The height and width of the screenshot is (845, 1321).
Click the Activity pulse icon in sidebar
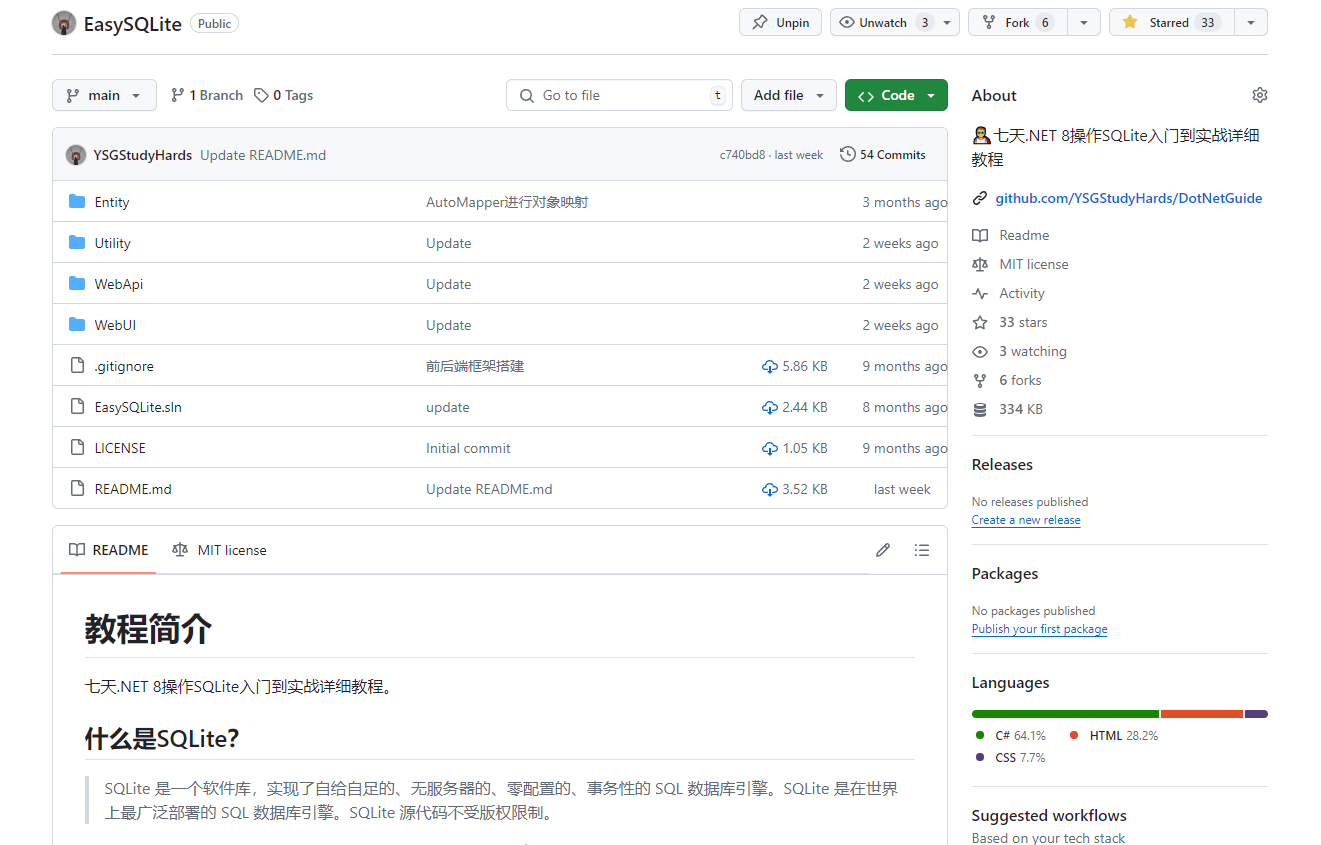980,293
